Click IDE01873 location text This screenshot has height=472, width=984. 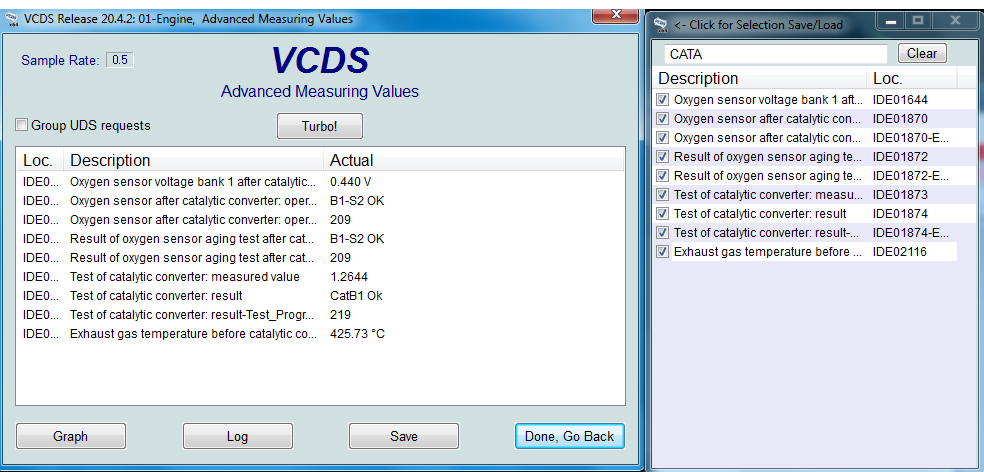click(900, 195)
